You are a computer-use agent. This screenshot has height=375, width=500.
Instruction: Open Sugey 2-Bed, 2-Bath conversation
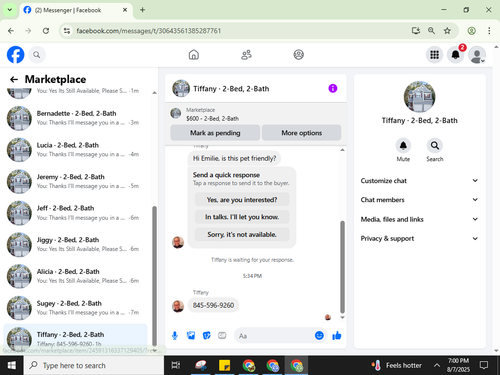pyautogui.click(x=75, y=308)
